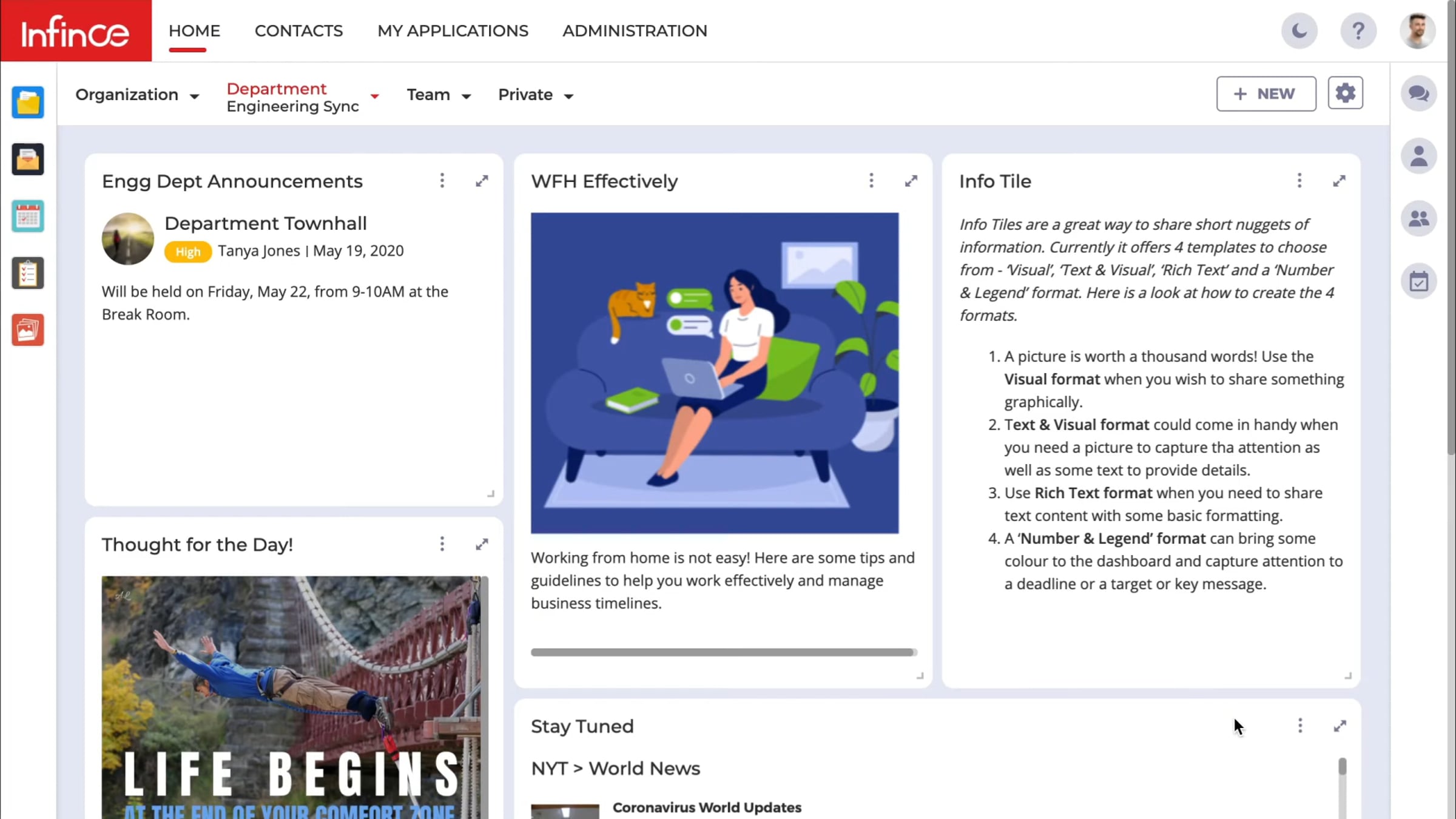Click the 'WFH Effectively' tile title
This screenshot has height=819, width=1456.
click(604, 181)
